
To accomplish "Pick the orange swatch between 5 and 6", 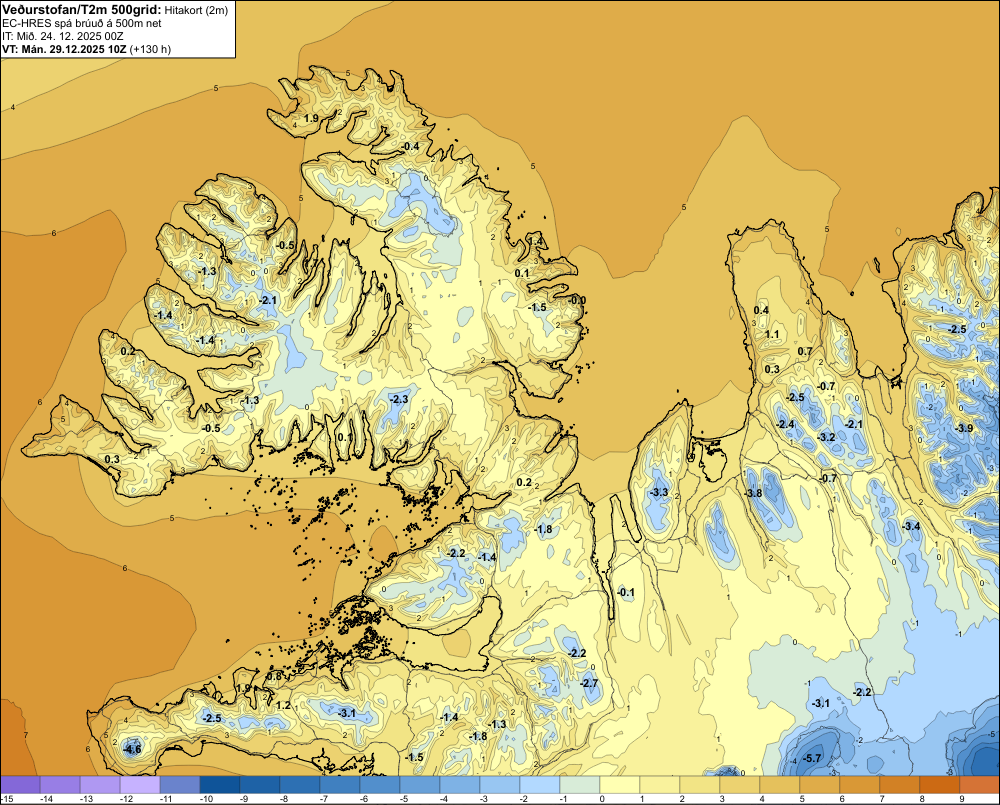I will [820, 784].
